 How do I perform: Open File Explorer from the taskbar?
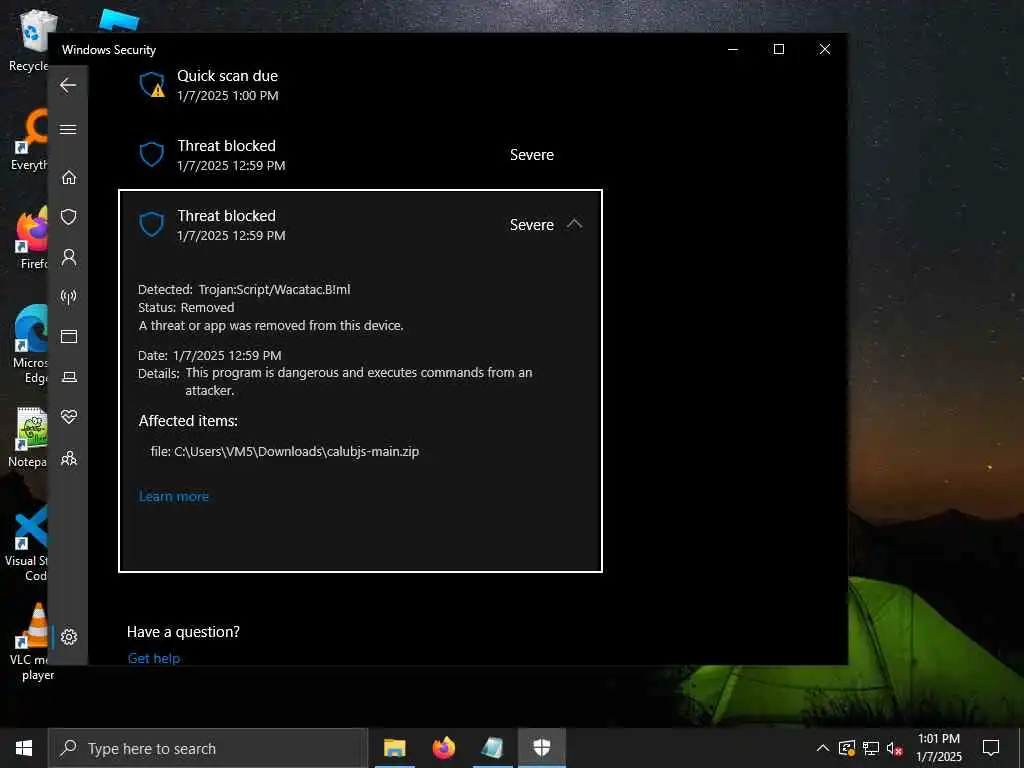394,748
